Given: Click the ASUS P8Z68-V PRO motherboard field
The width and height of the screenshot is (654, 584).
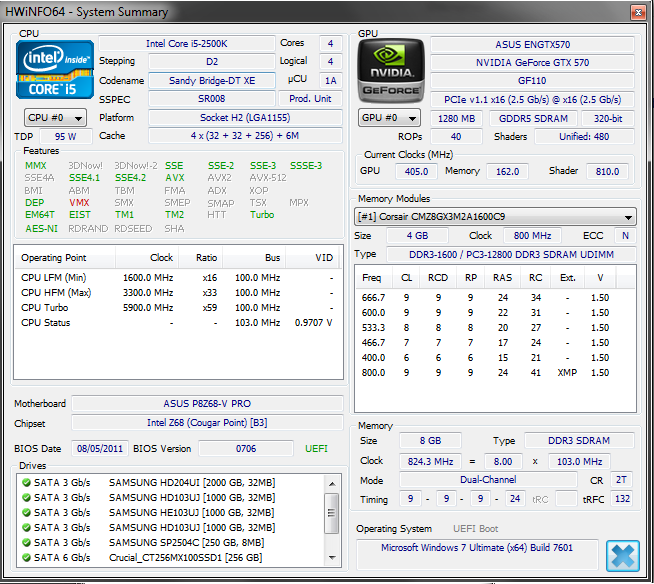Looking at the screenshot, I should (x=207, y=404).
